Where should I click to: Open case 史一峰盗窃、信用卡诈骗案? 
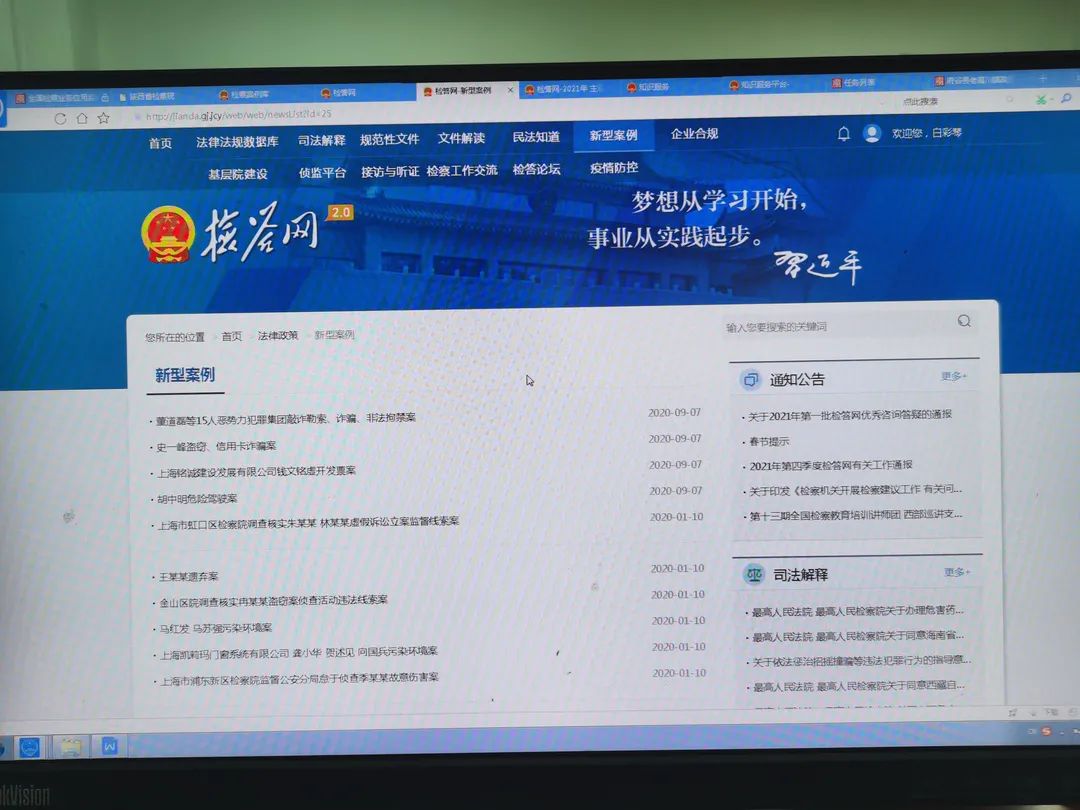(216, 446)
